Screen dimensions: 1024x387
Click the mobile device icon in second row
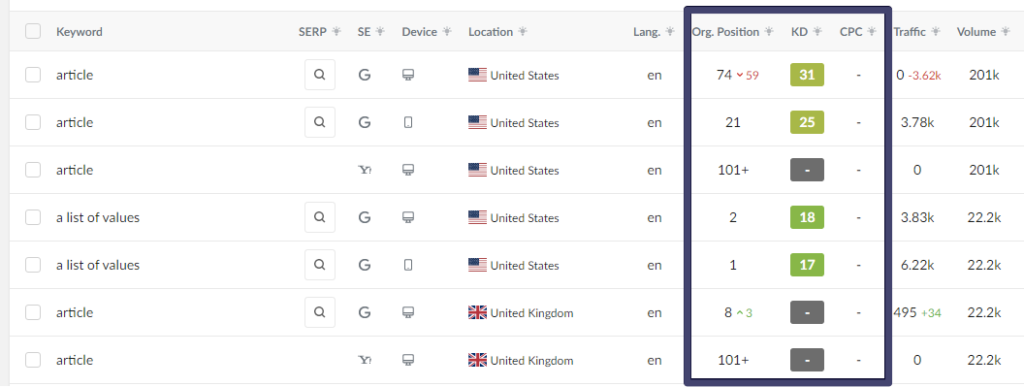click(408, 123)
